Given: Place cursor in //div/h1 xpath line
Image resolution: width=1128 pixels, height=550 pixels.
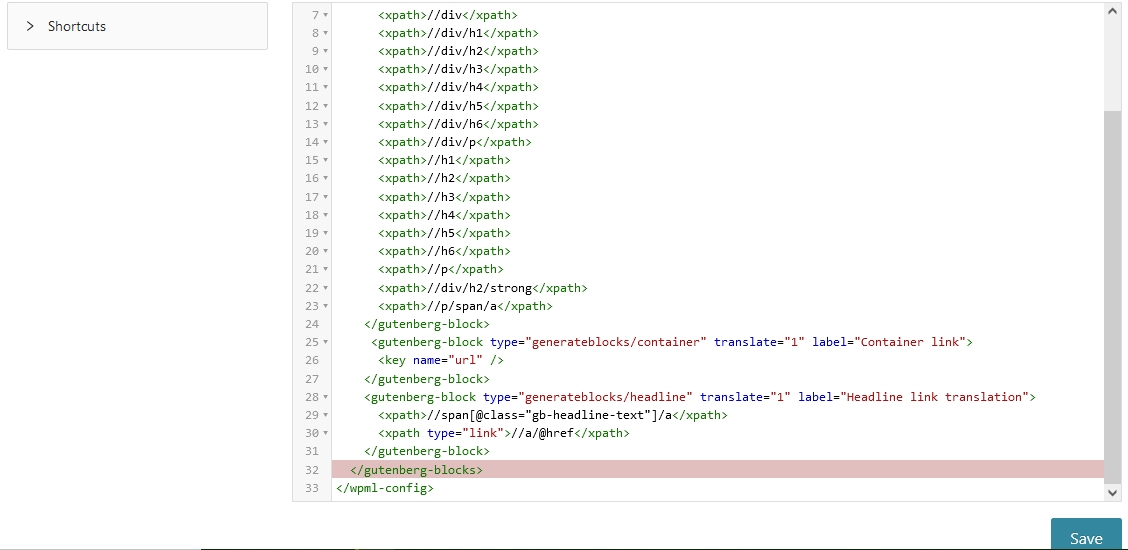Looking at the screenshot, I should click(x=458, y=33).
